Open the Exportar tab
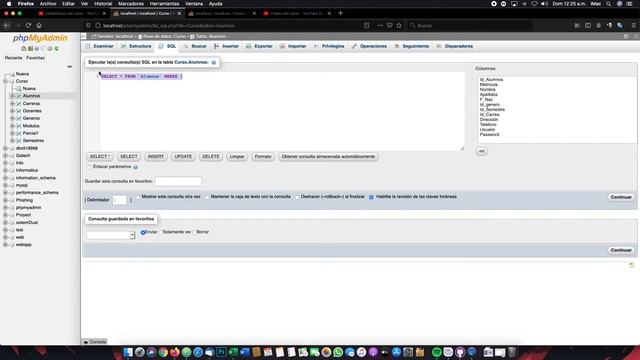 [260, 46]
